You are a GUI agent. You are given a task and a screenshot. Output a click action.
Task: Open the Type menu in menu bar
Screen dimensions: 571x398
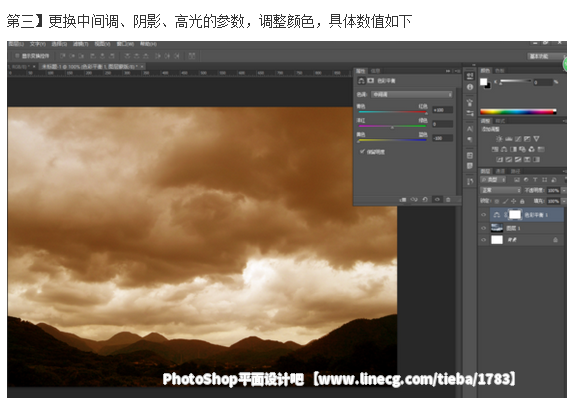tap(38, 44)
